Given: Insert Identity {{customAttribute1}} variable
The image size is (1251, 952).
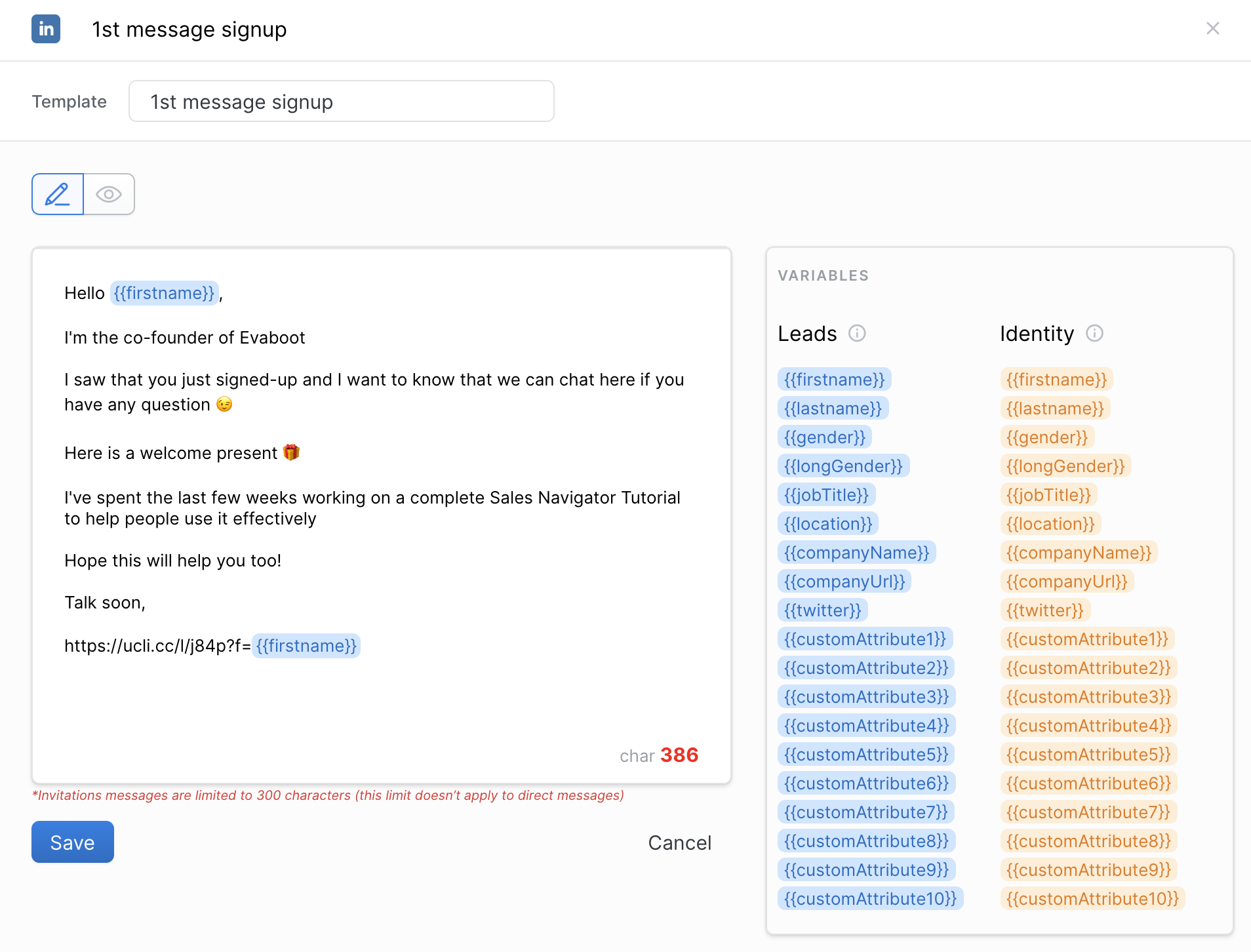Looking at the screenshot, I should coord(1088,639).
